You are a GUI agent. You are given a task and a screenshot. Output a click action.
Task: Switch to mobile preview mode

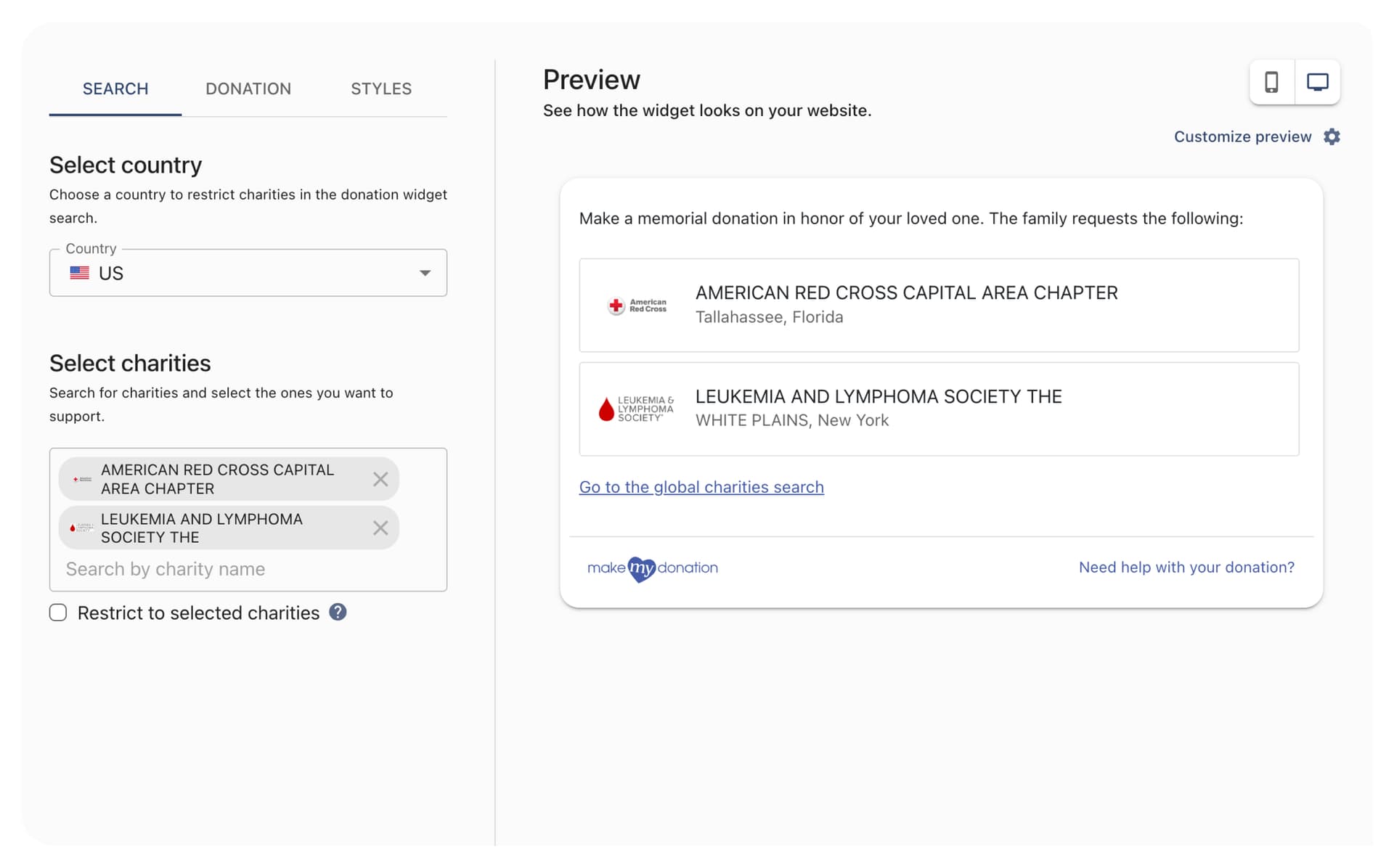[1271, 82]
